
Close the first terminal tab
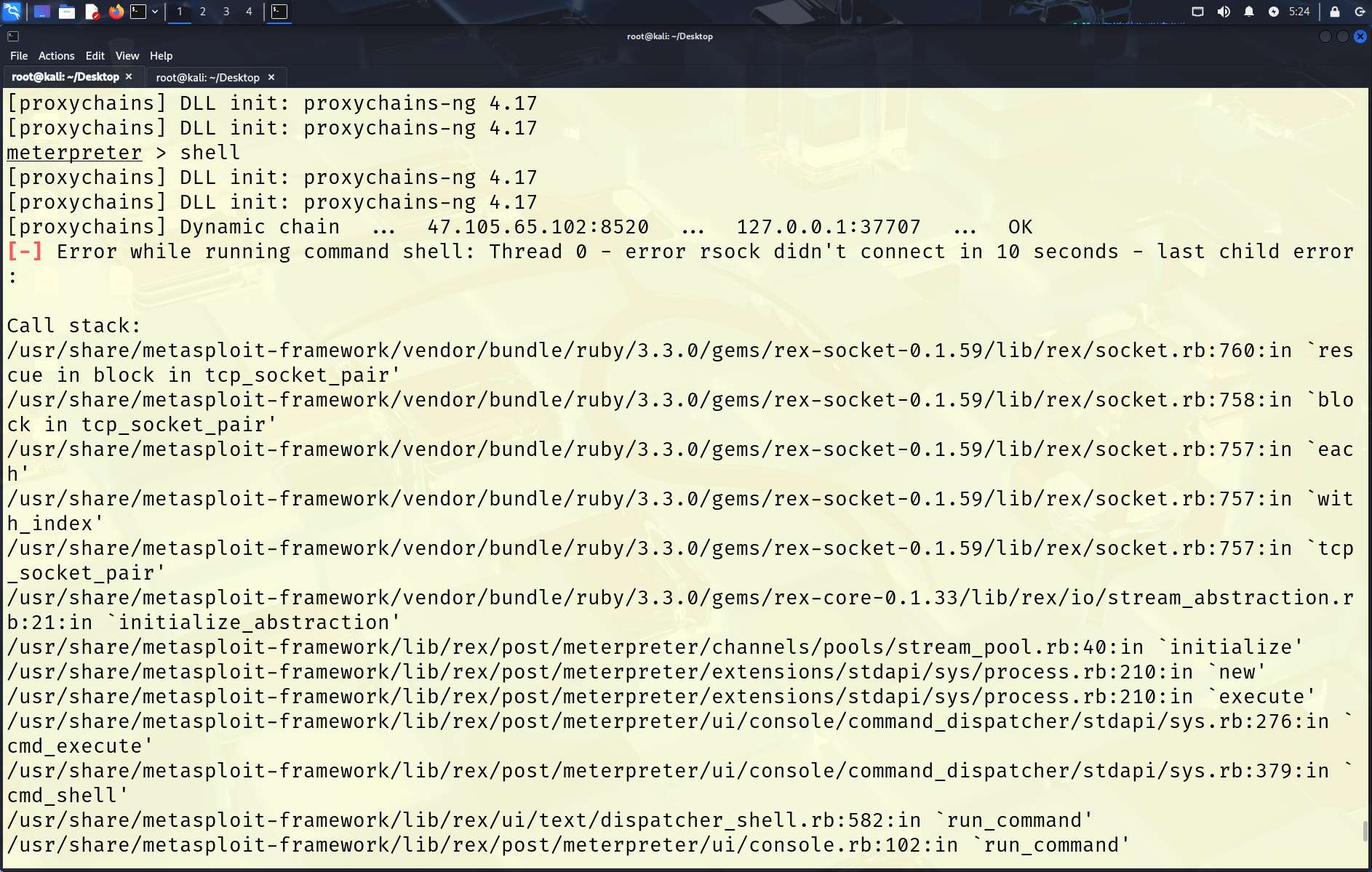tap(129, 76)
